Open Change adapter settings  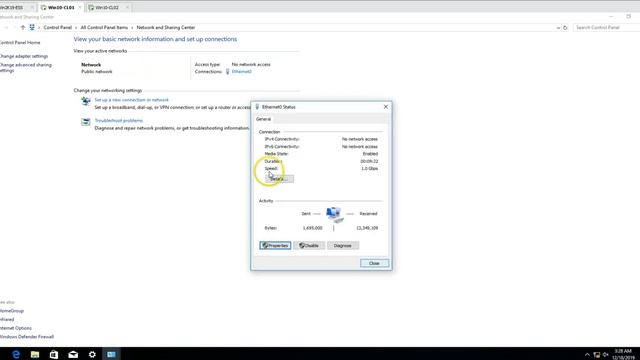click(x=24, y=56)
